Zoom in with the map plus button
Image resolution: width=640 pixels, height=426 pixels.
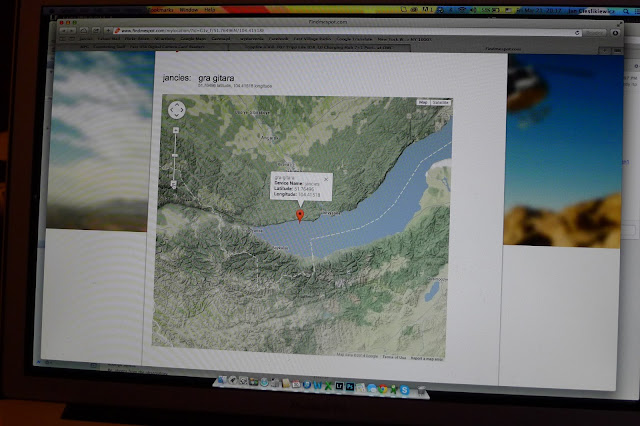pos(176,130)
